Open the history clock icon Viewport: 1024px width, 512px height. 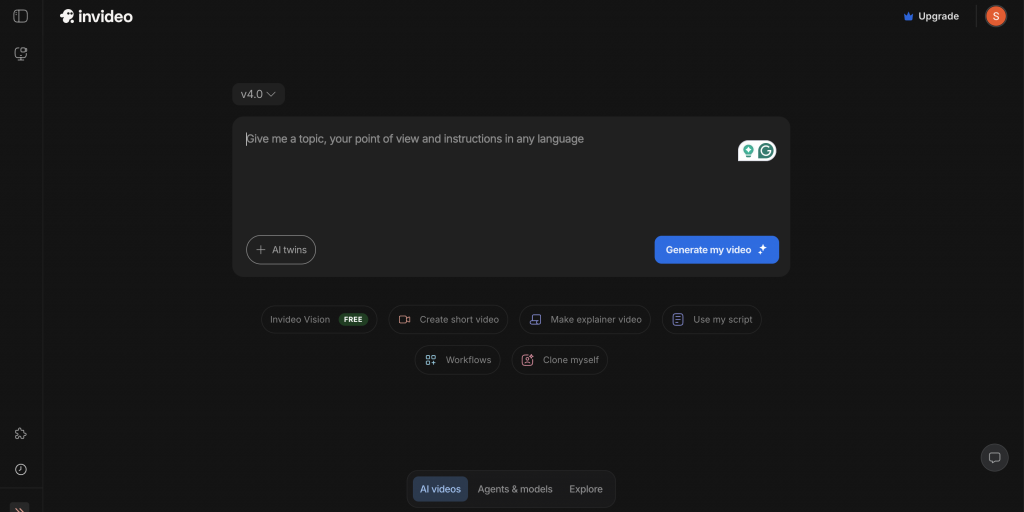[20, 470]
